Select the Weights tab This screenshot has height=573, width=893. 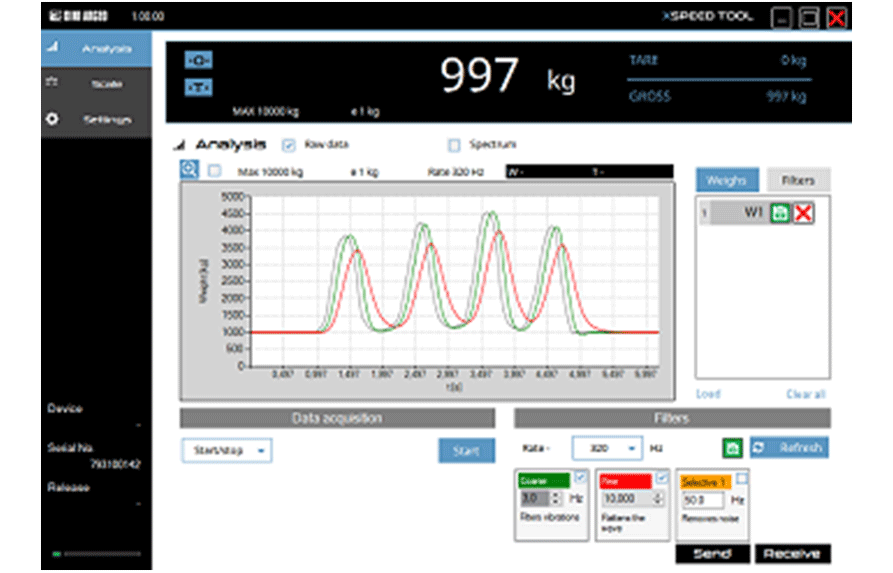[x=727, y=180]
